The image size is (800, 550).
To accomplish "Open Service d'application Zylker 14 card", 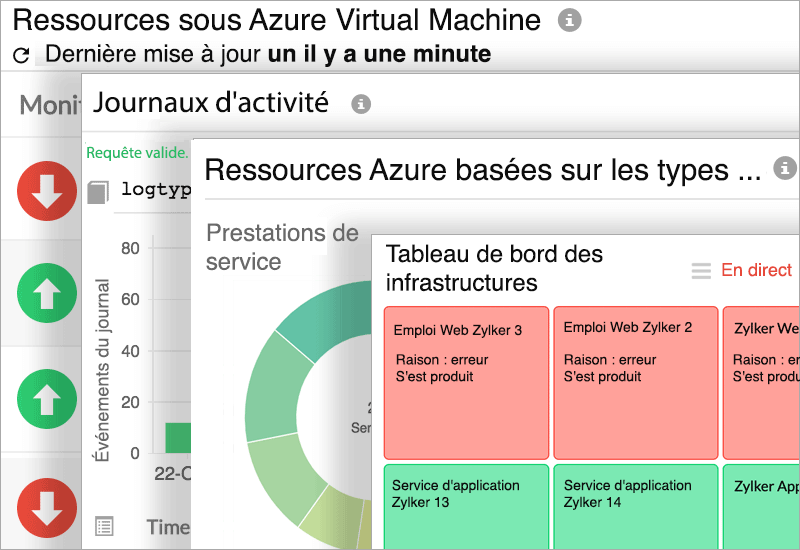I will click(636, 507).
